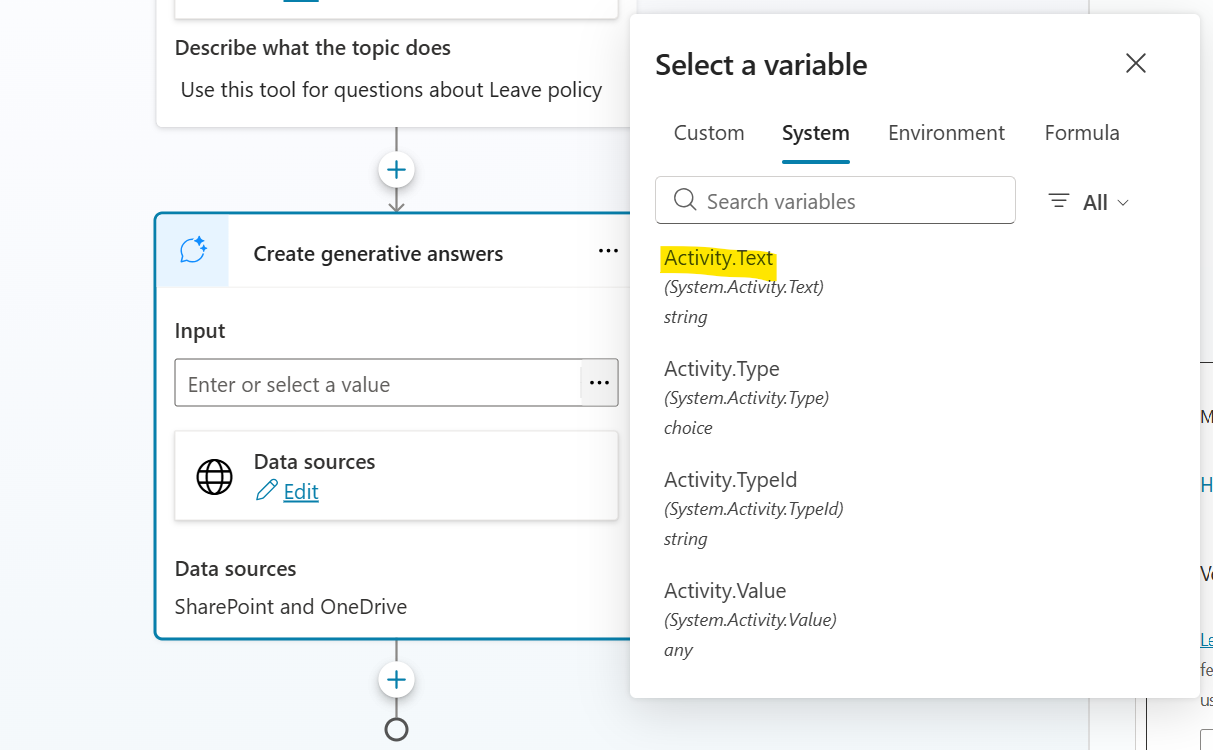This screenshot has width=1213, height=750.
Task: Click the plus icon below Create generative answers
Action: pyautogui.click(x=396, y=679)
